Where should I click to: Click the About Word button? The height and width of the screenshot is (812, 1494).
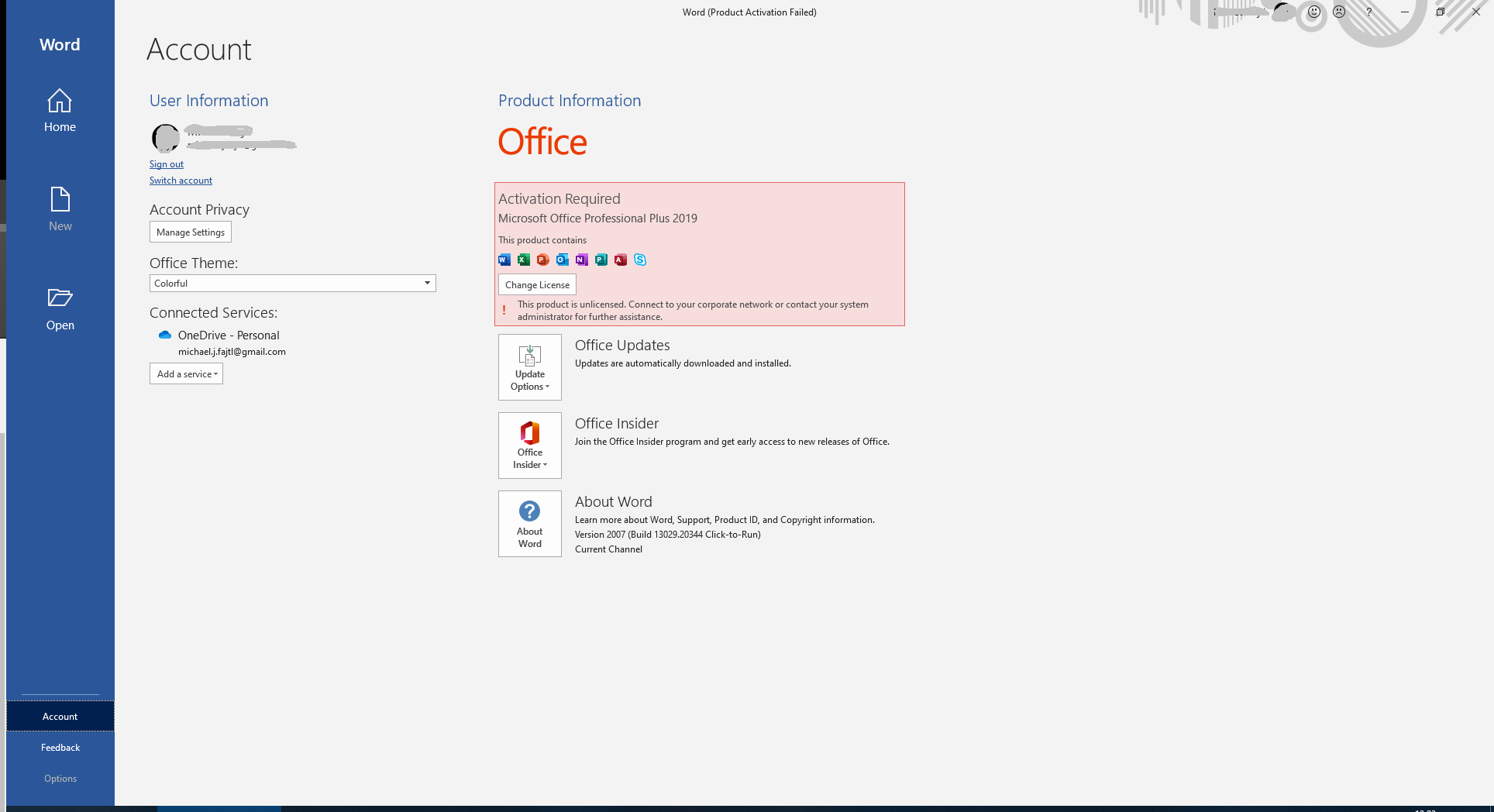(530, 524)
